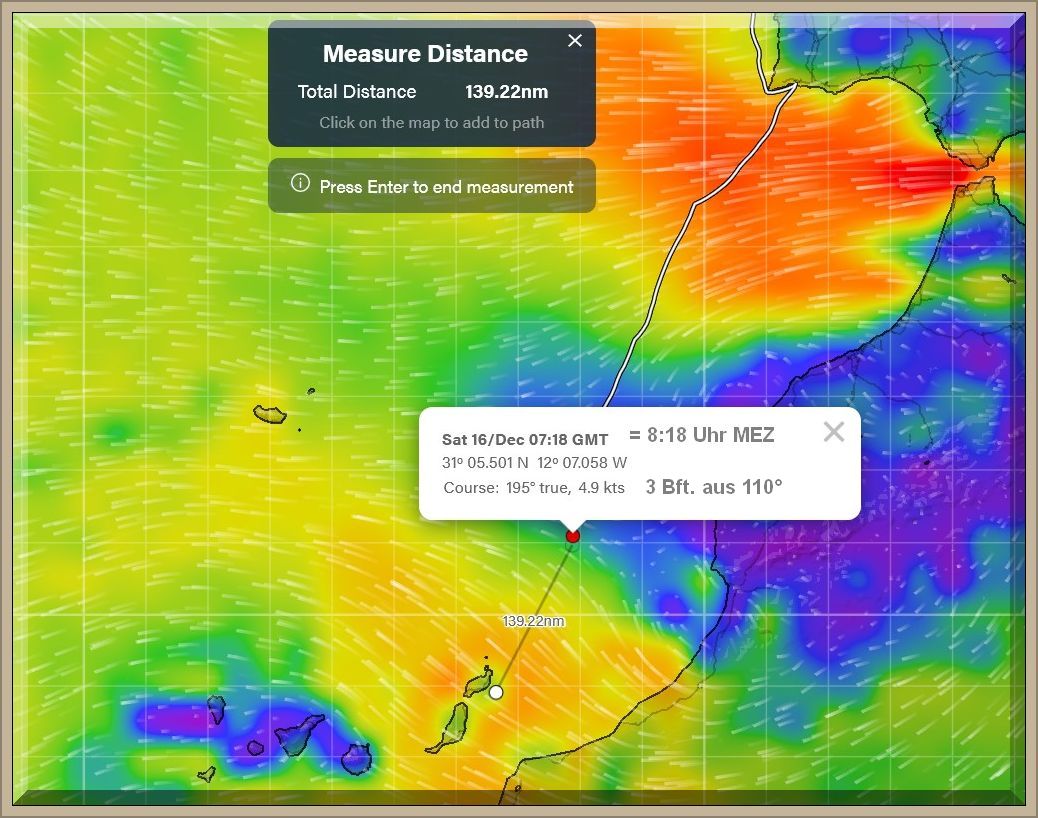Click Madeira island on the map
The image size is (1038, 818).
(x=270, y=413)
